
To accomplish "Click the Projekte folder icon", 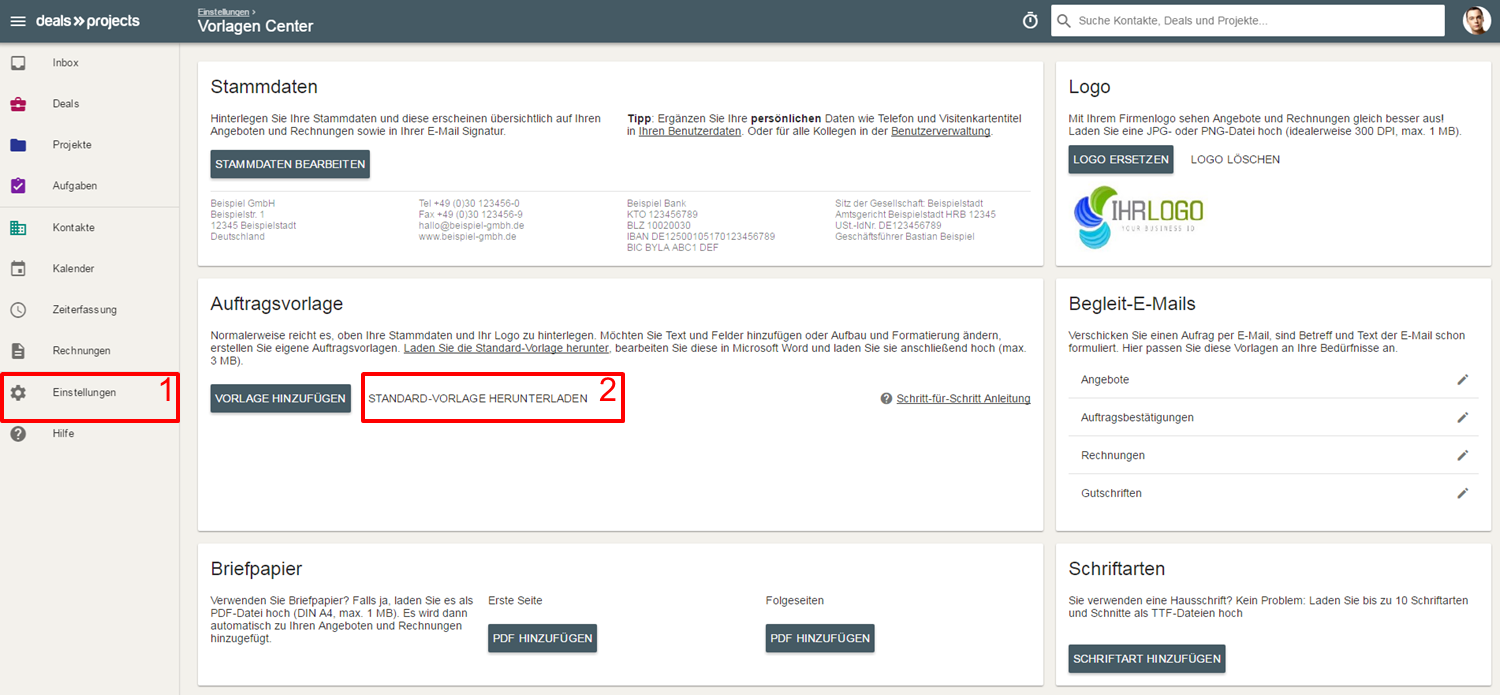I will pyautogui.click(x=18, y=145).
